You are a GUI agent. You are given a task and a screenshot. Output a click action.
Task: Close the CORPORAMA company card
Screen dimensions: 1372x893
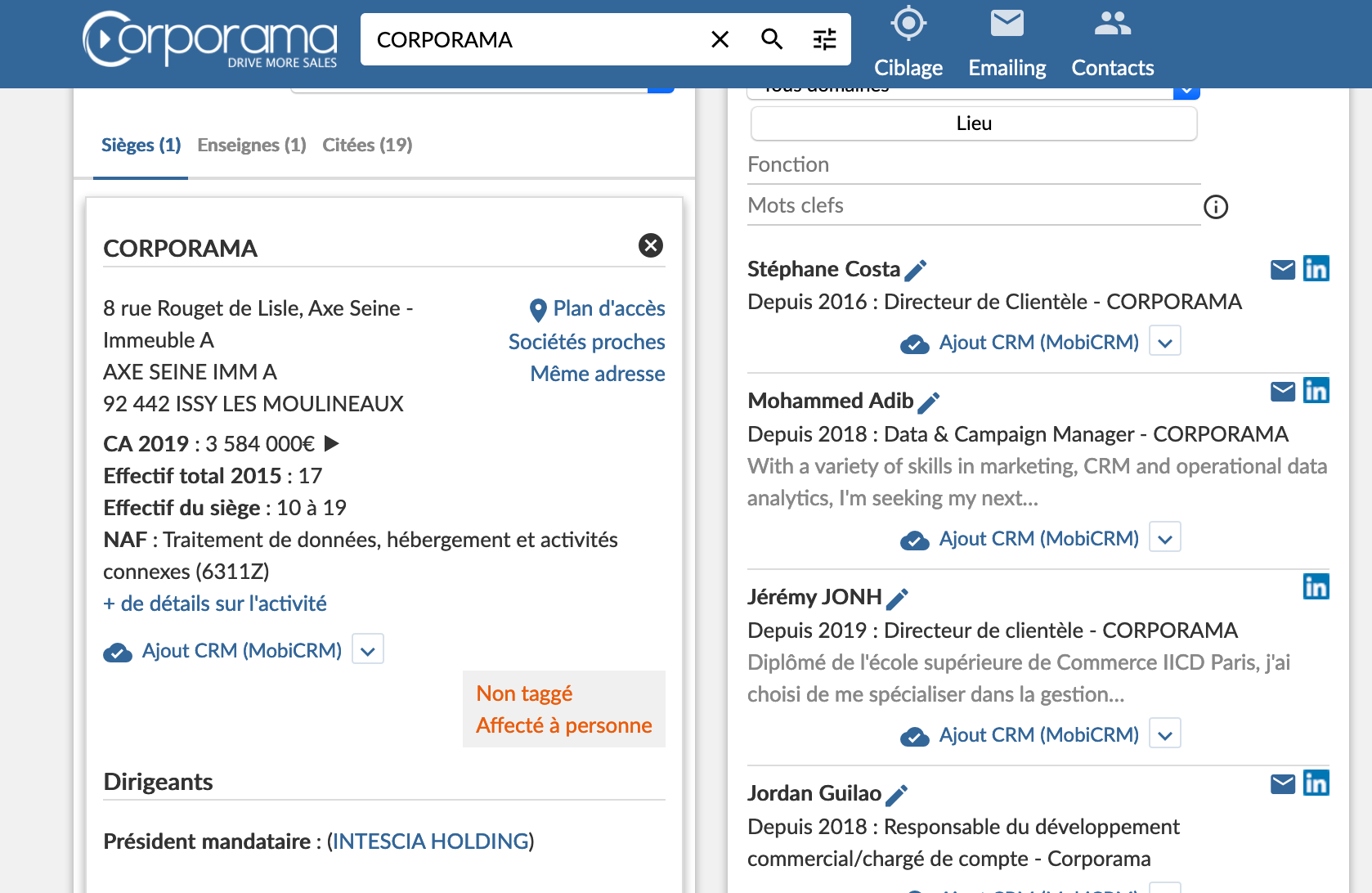click(x=650, y=245)
